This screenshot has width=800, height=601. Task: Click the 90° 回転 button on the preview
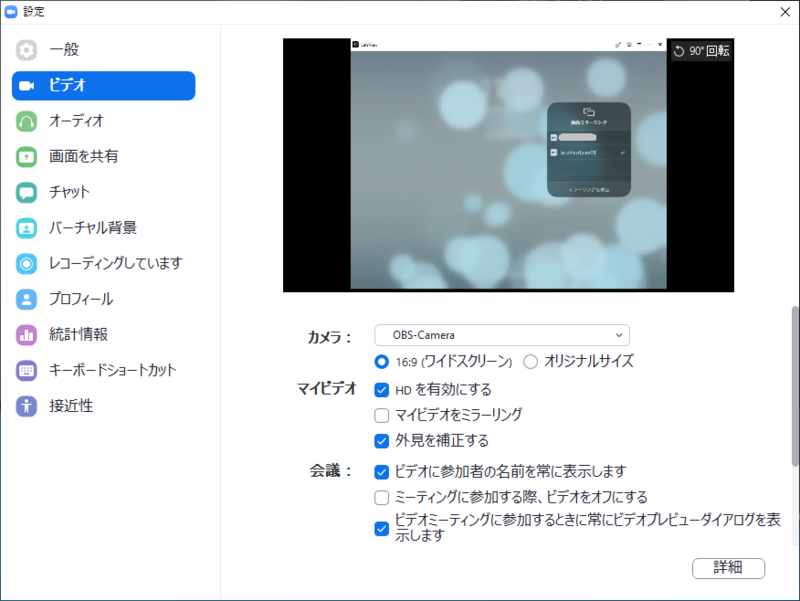click(x=700, y=51)
